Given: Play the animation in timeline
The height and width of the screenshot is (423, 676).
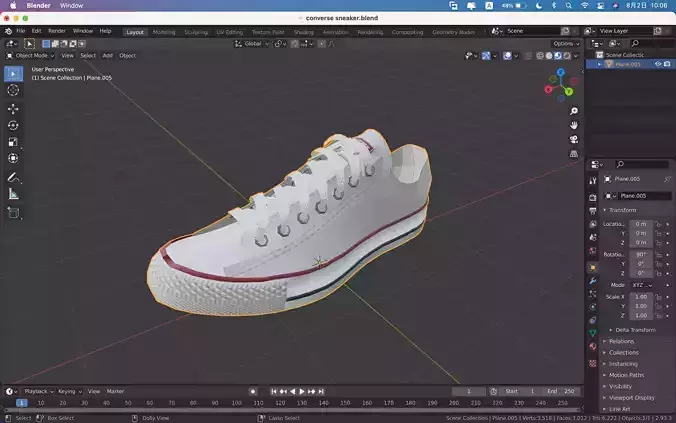Looking at the screenshot, I should click(302, 392).
